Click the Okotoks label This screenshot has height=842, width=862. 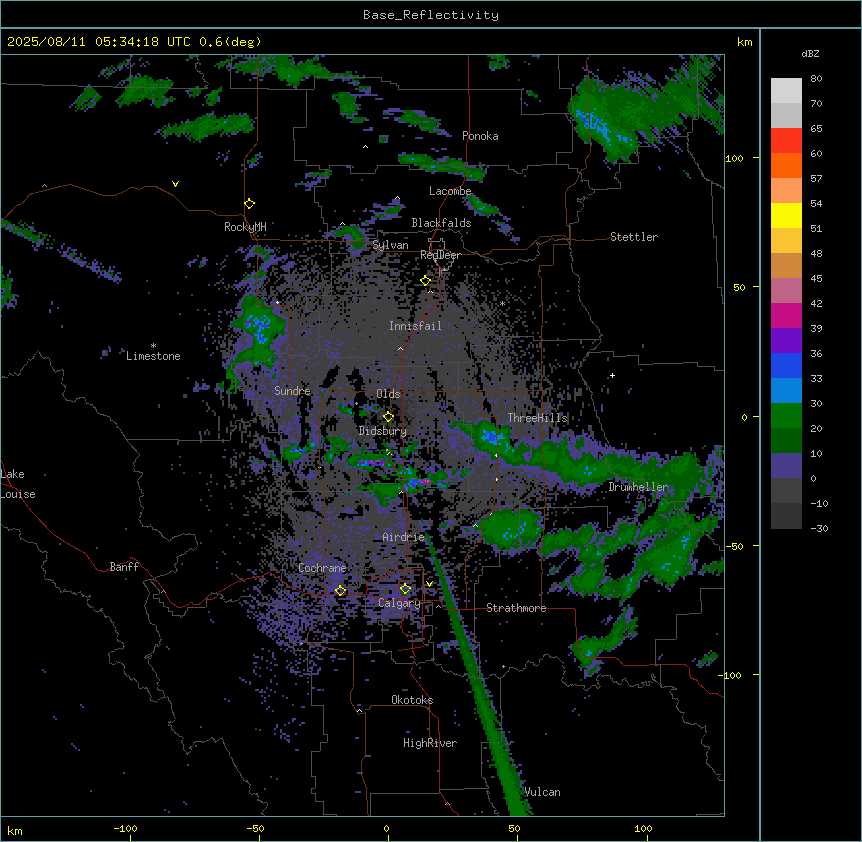coord(412,700)
